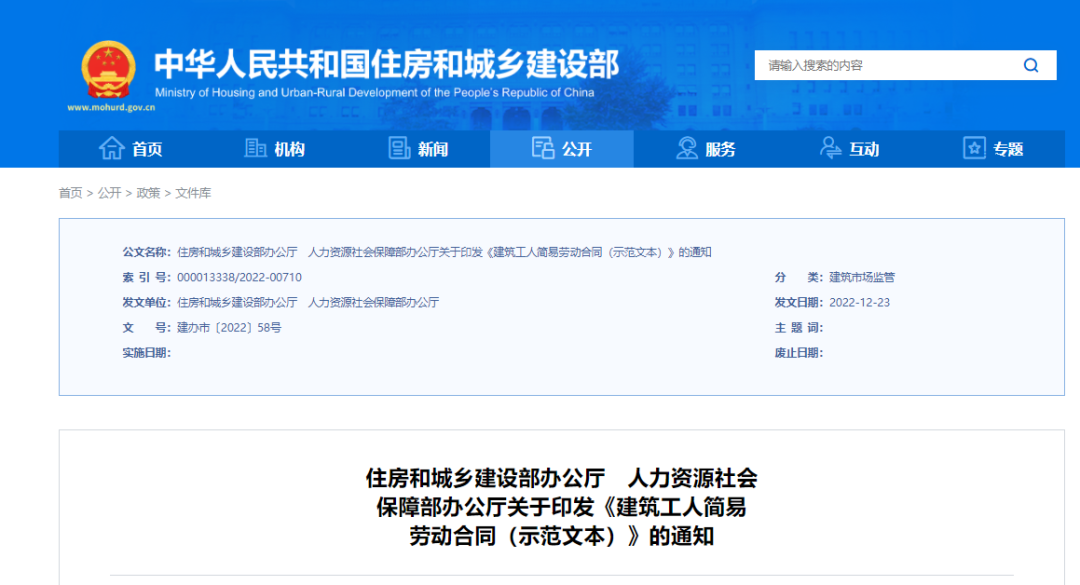Image resolution: width=1080 pixels, height=585 pixels.
Task: Click the 互动 interaction icon
Action: tap(829, 148)
